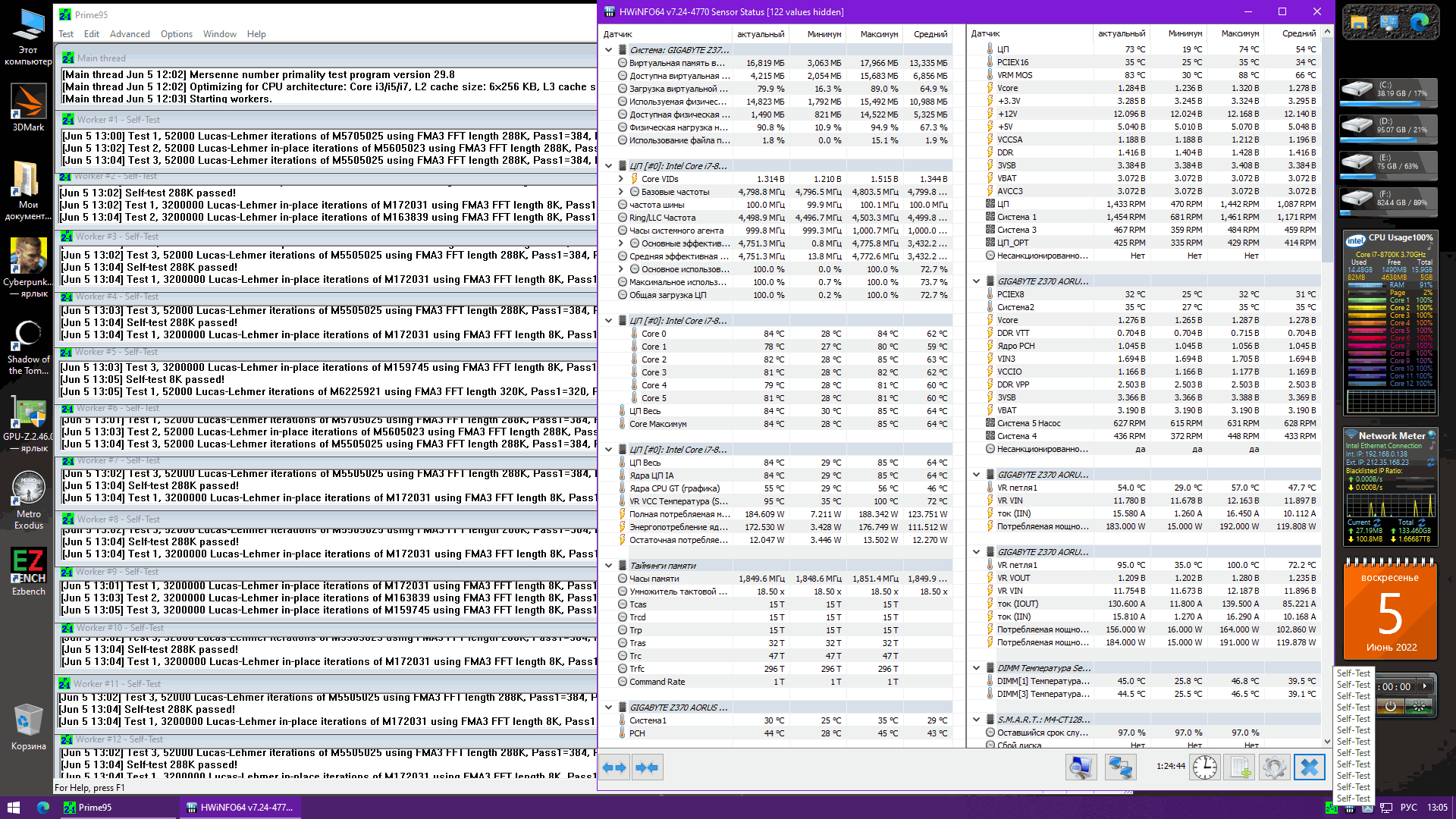
Task: Click the play arrow on the timer gadget
Action: click(x=1425, y=686)
